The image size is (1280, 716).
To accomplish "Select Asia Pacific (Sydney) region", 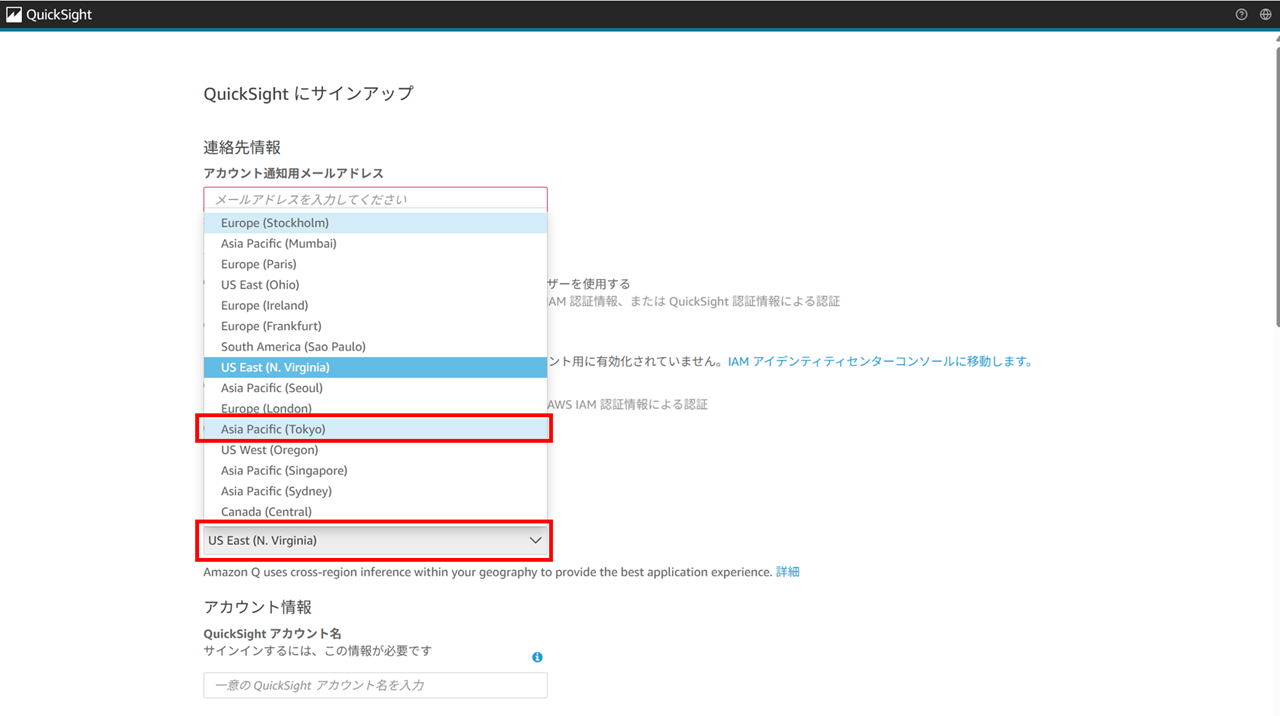I will [x=375, y=491].
